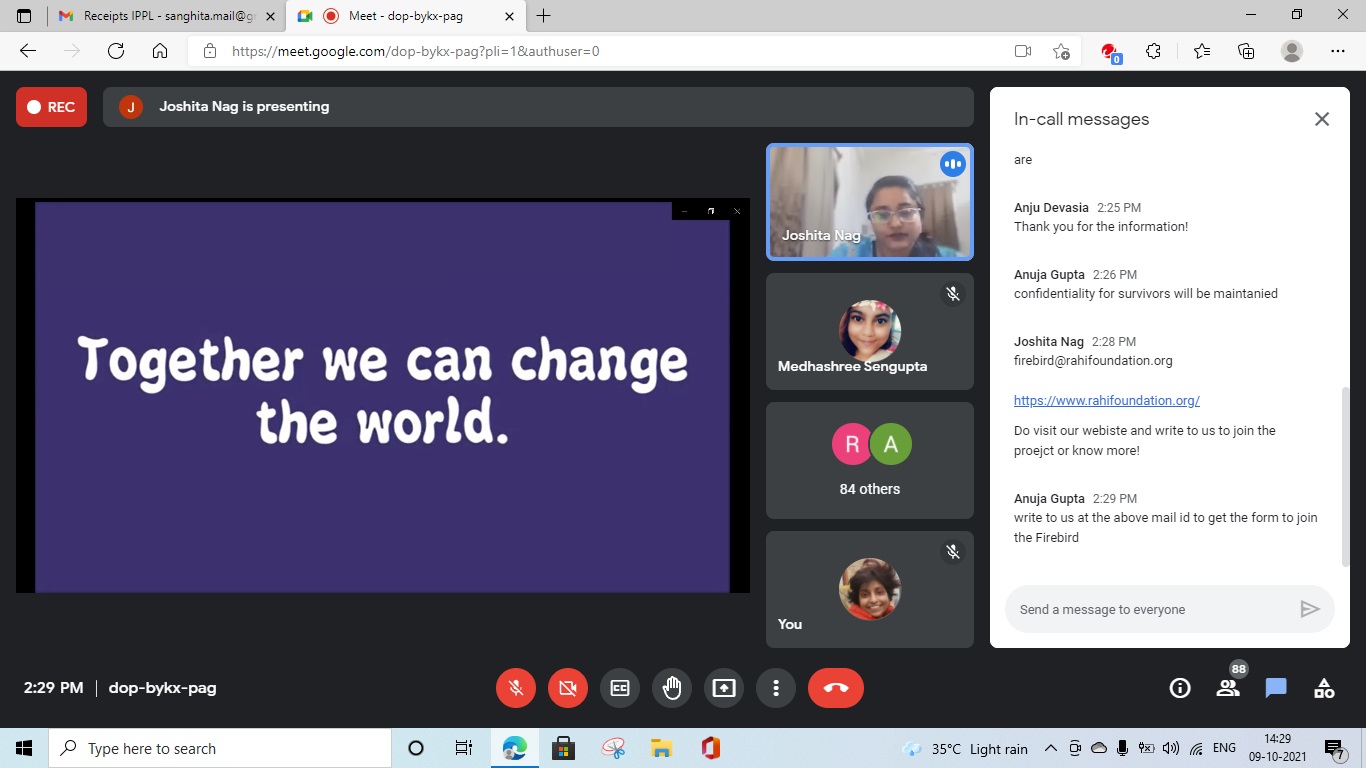
Task: Open the Activities icon
Action: pos(1324,688)
